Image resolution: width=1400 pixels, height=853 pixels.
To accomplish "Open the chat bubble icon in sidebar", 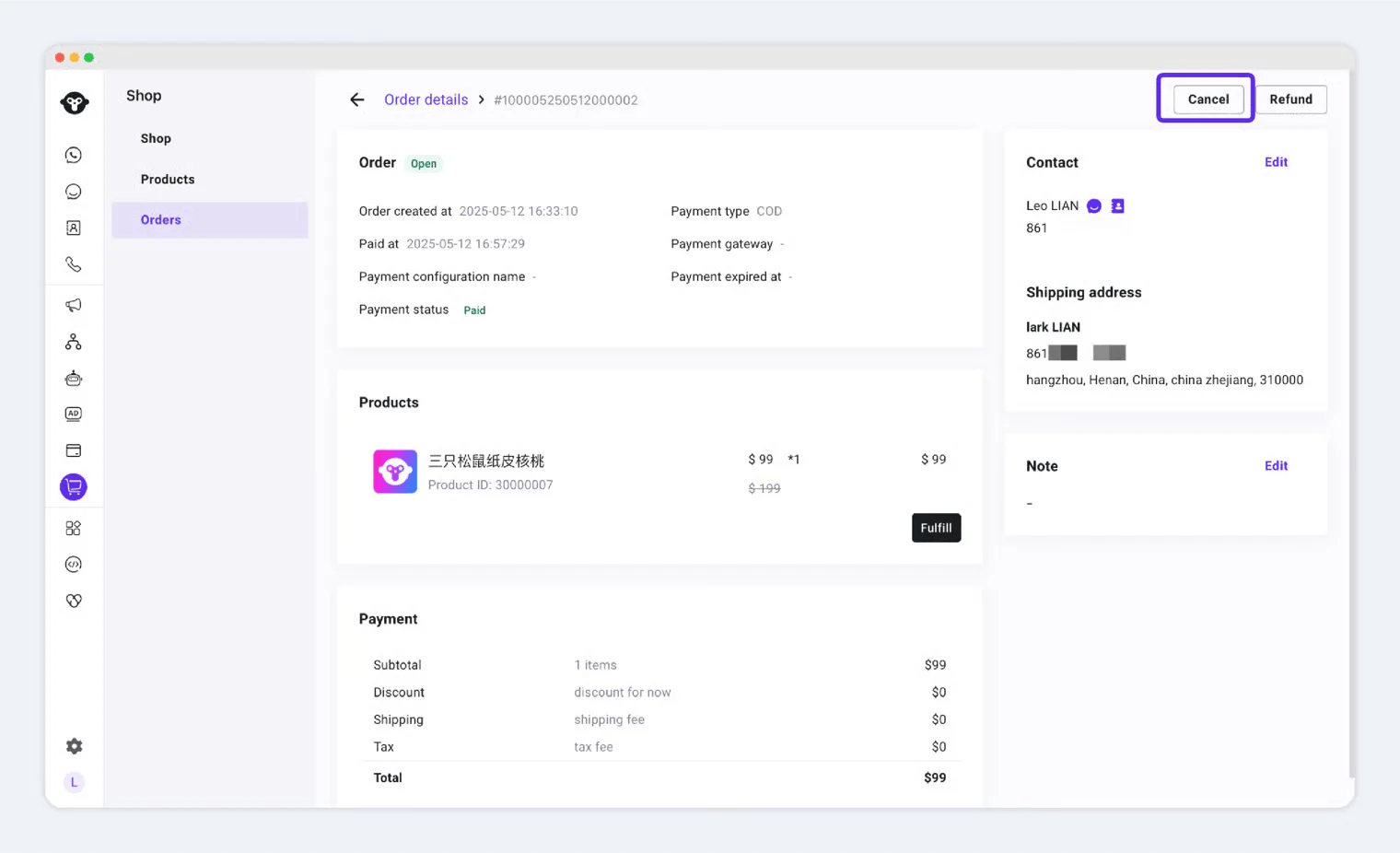I will click(x=74, y=192).
